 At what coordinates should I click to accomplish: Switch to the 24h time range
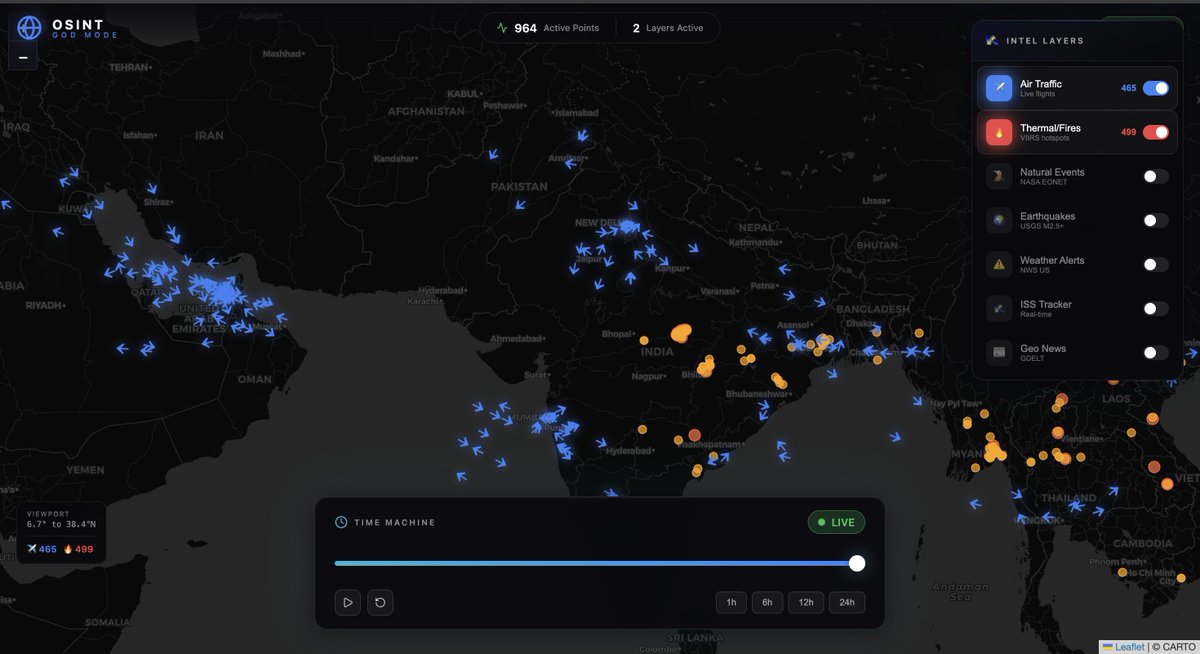845,602
